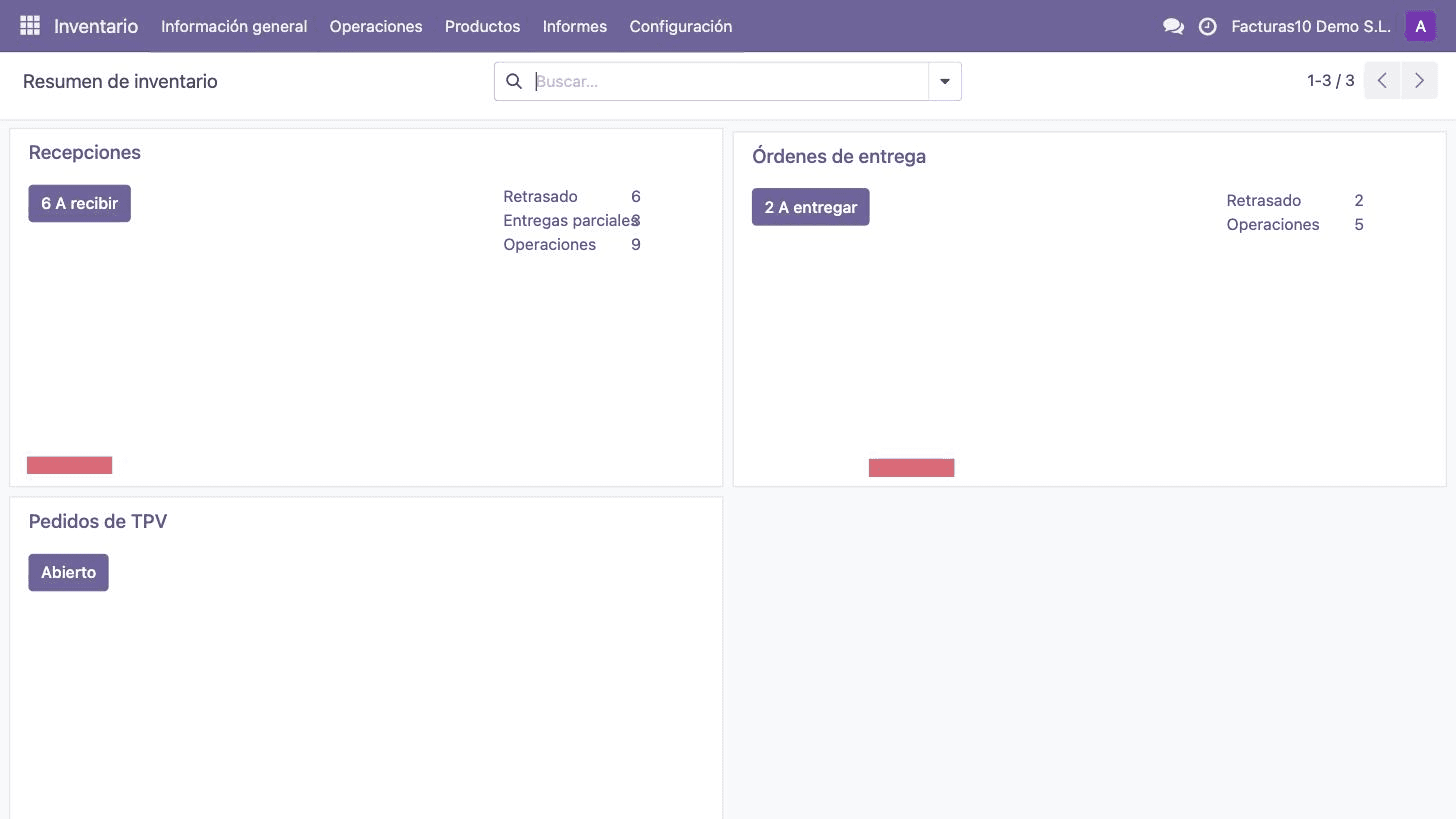Click Retrasado in Recepciones card
Screen dimensions: 1456x819
(540, 196)
